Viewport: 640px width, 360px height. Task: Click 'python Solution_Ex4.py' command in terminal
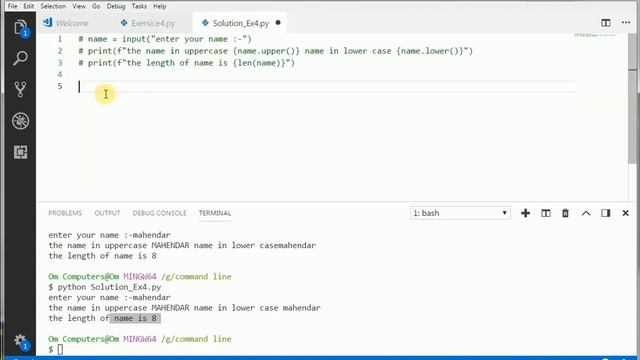pos(109,287)
